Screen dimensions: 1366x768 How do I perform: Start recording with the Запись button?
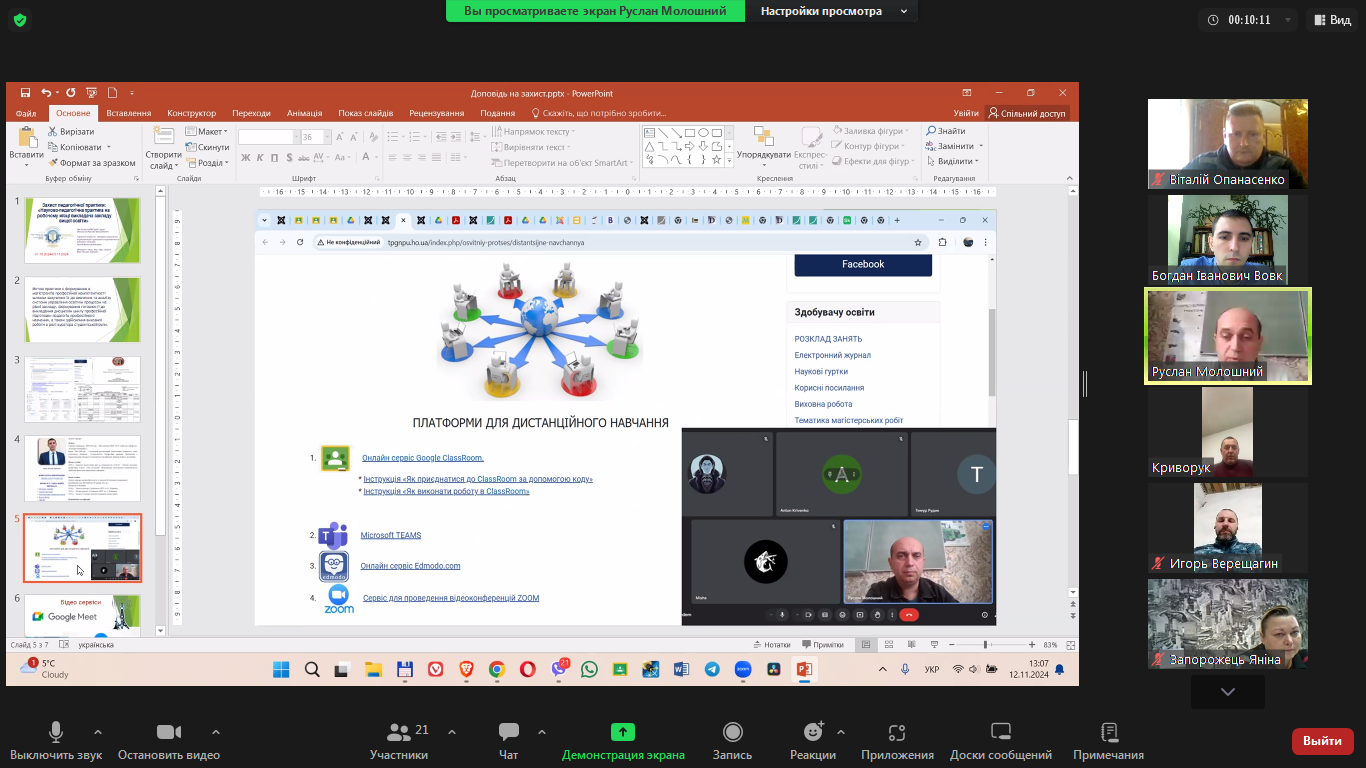732,740
